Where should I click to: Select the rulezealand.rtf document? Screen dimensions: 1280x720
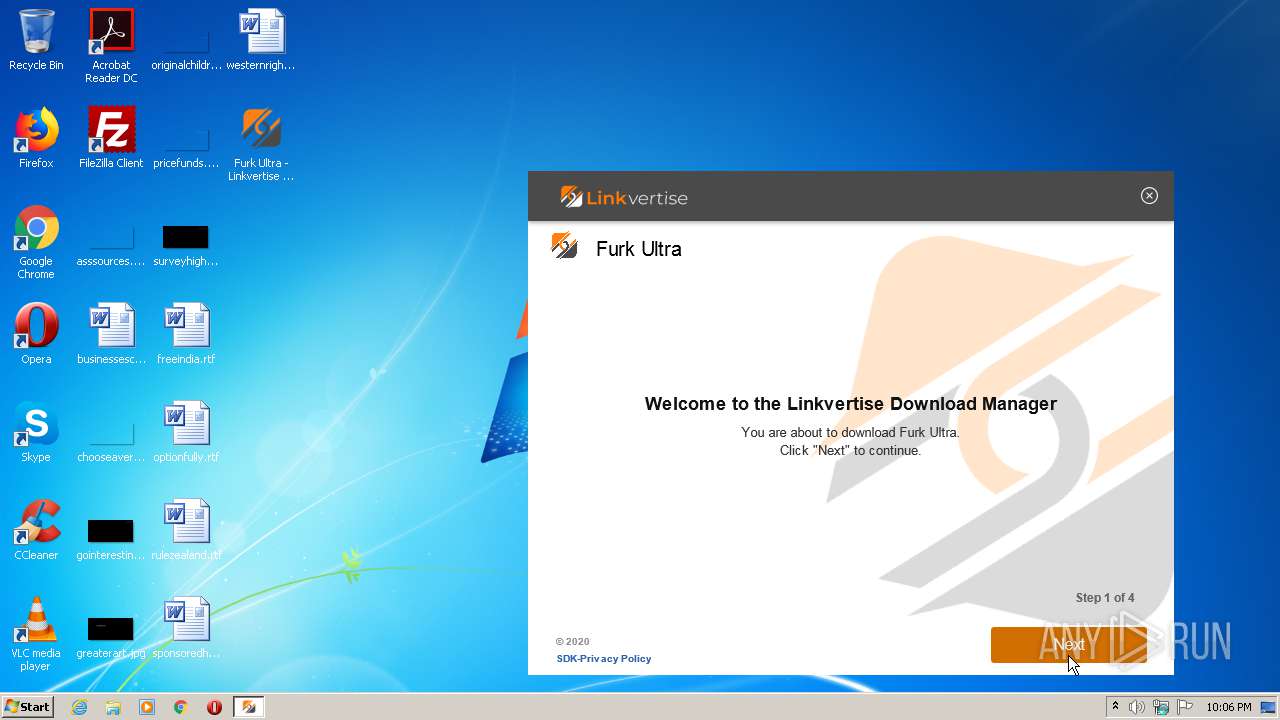click(186, 530)
